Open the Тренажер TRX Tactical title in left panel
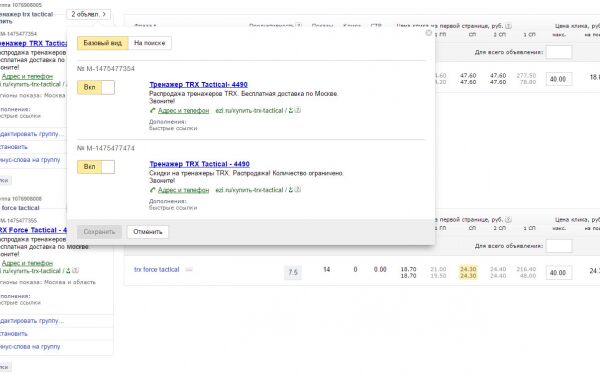Image resolution: width=600 pixels, height=378 pixels. pyautogui.click(x=33, y=43)
